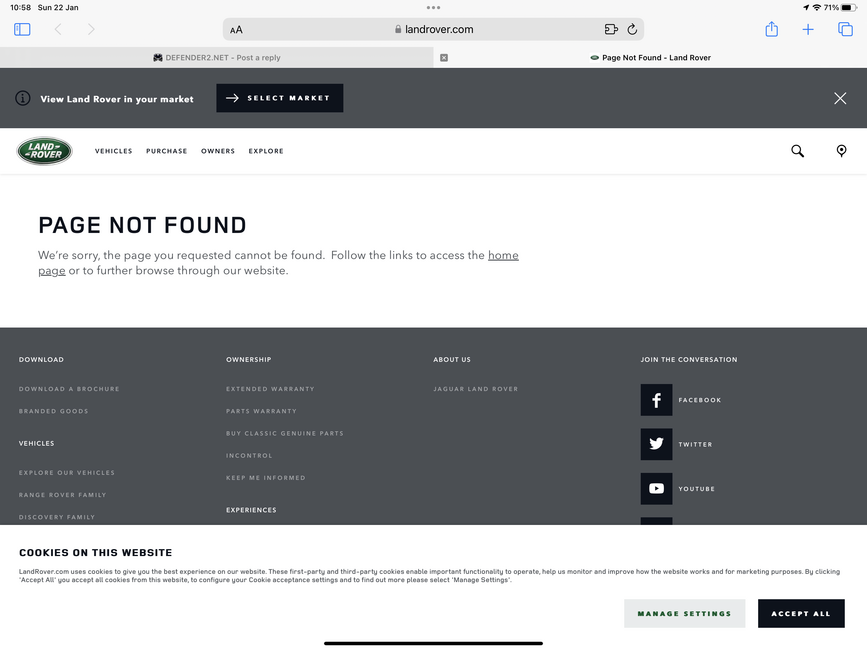Reload the landrover.com page
Viewport: 867px width, 650px height.
point(633,29)
